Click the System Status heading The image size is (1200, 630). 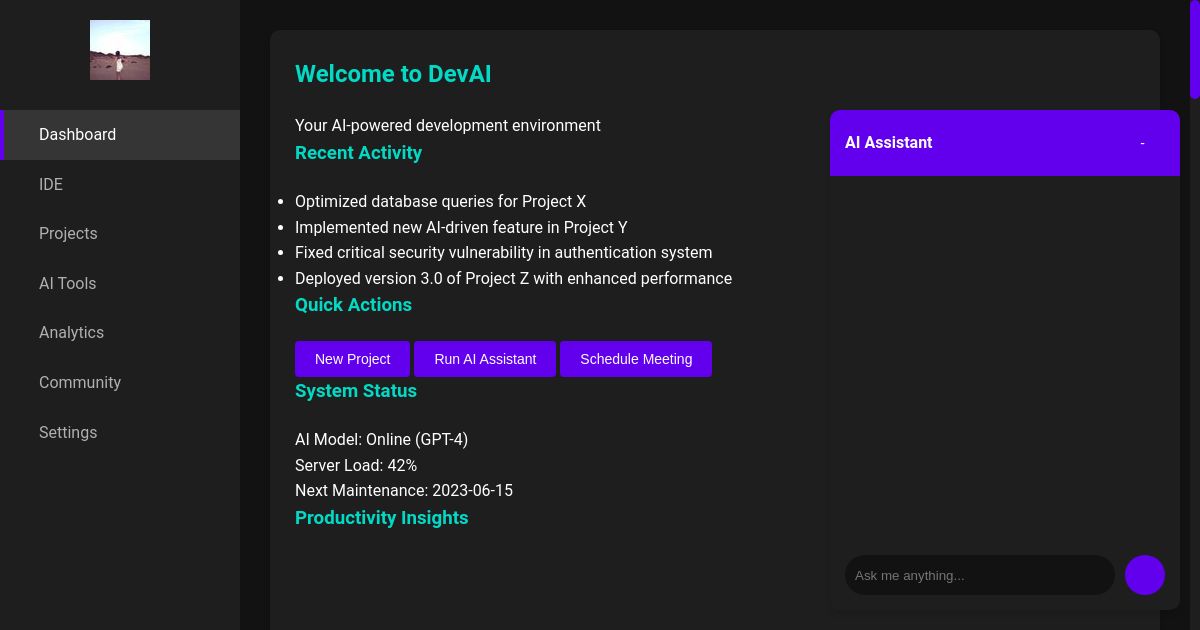point(356,391)
